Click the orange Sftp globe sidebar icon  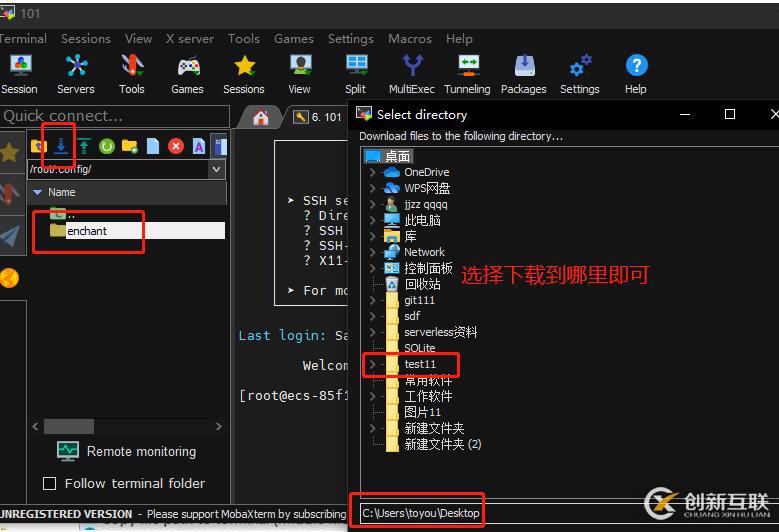click(9, 278)
